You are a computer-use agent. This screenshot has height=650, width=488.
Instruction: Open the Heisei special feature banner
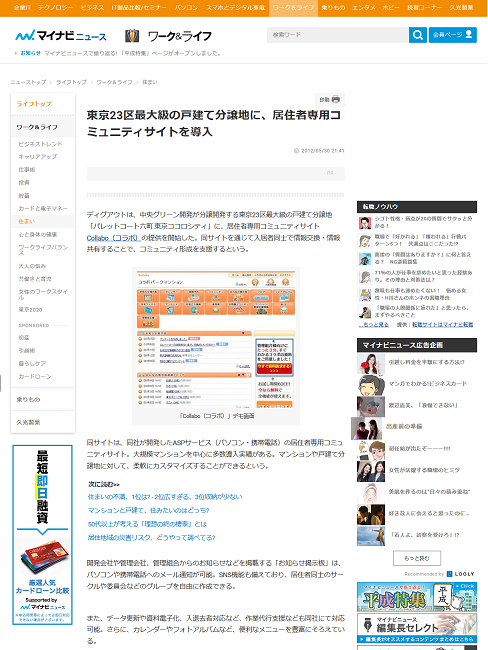click(417, 597)
